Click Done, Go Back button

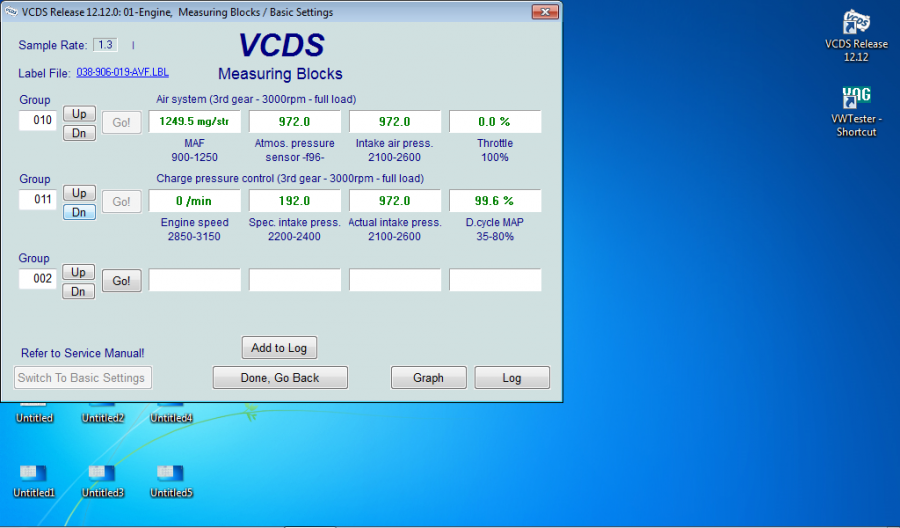pos(280,378)
